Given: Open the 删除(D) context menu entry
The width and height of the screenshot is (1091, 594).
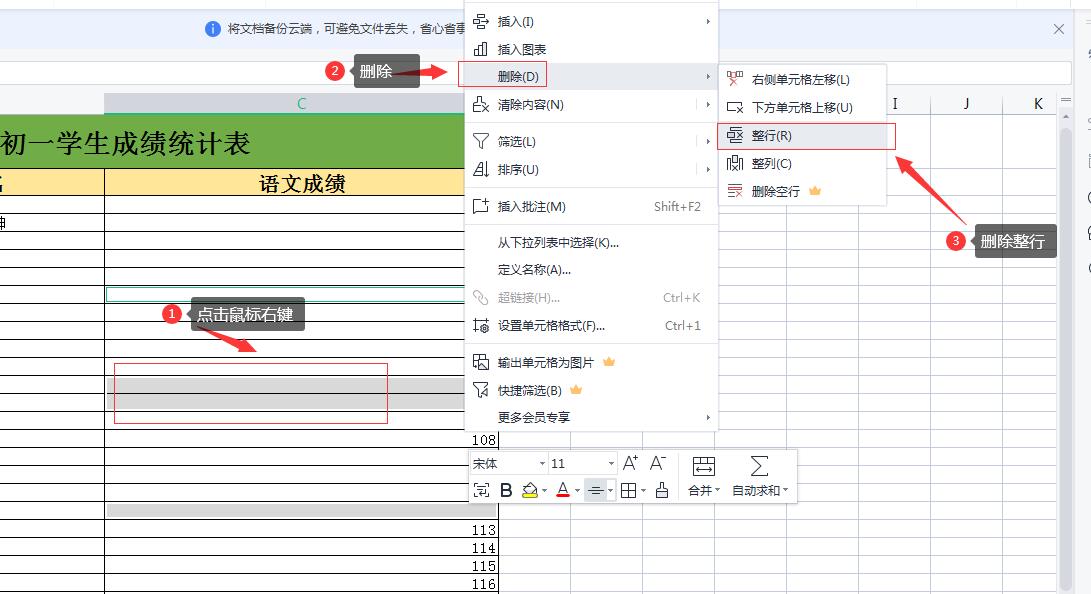Looking at the screenshot, I should [x=591, y=76].
